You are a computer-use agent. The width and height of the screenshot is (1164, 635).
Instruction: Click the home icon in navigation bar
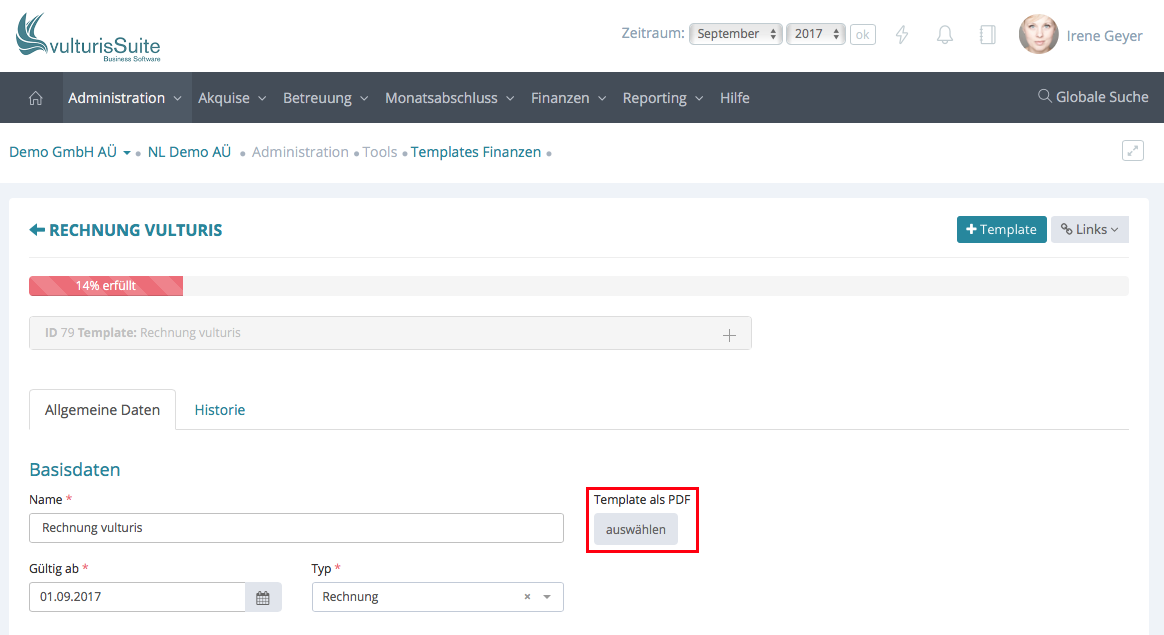[x=36, y=98]
